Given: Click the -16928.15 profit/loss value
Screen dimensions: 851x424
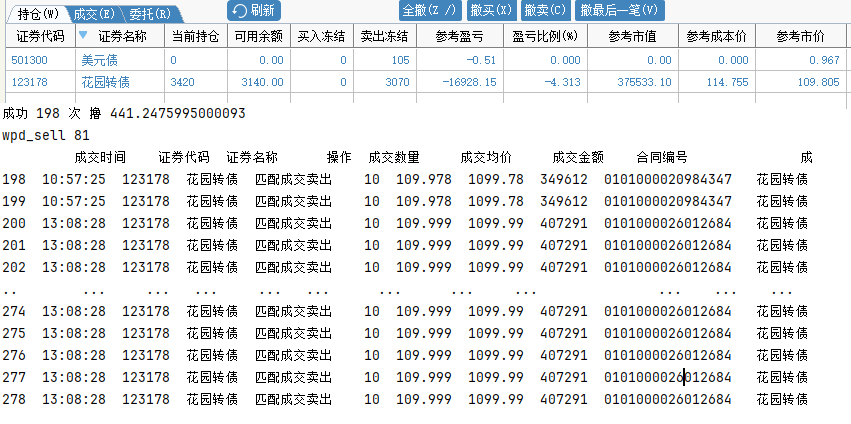Looking at the screenshot, I should pos(469,83).
